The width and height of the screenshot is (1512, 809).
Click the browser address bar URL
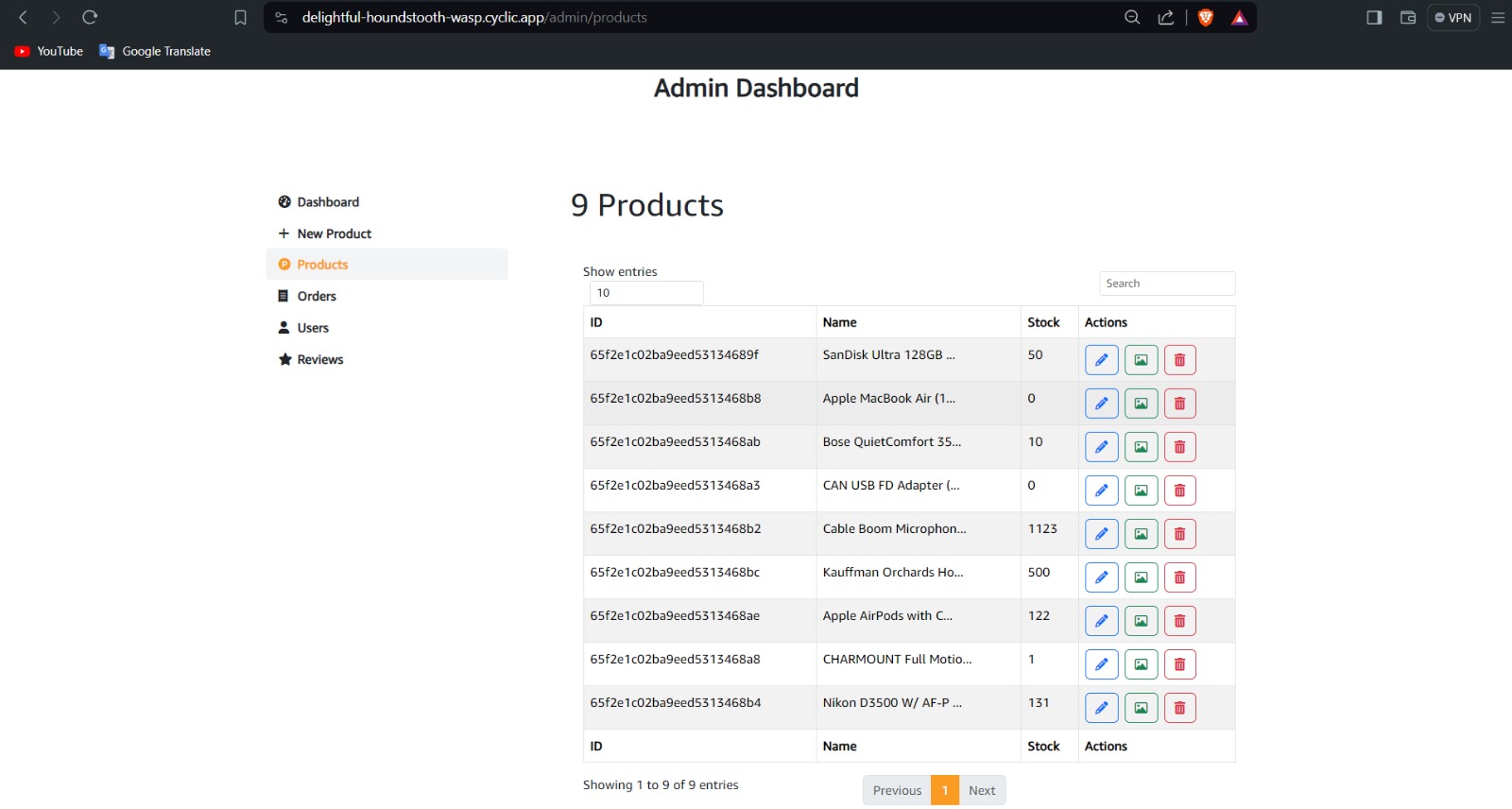coord(474,17)
